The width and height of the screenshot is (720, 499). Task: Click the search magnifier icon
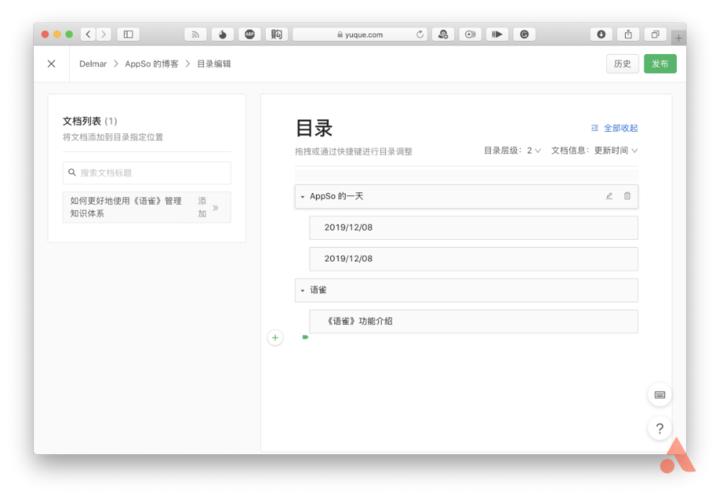tap(72, 173)
